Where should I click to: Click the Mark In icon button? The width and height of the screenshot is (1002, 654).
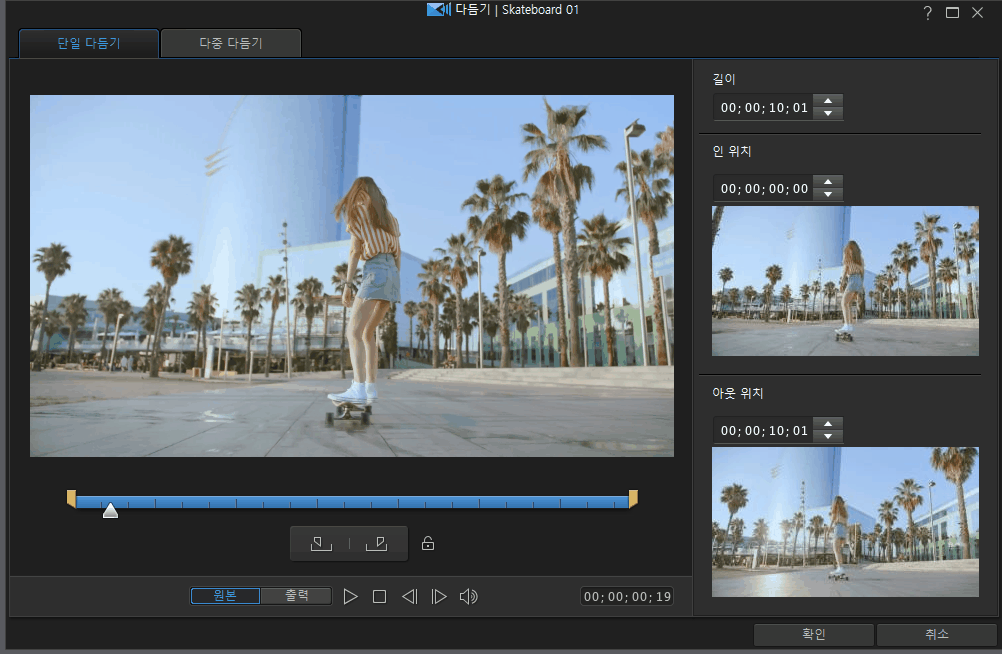click(320, 543)
